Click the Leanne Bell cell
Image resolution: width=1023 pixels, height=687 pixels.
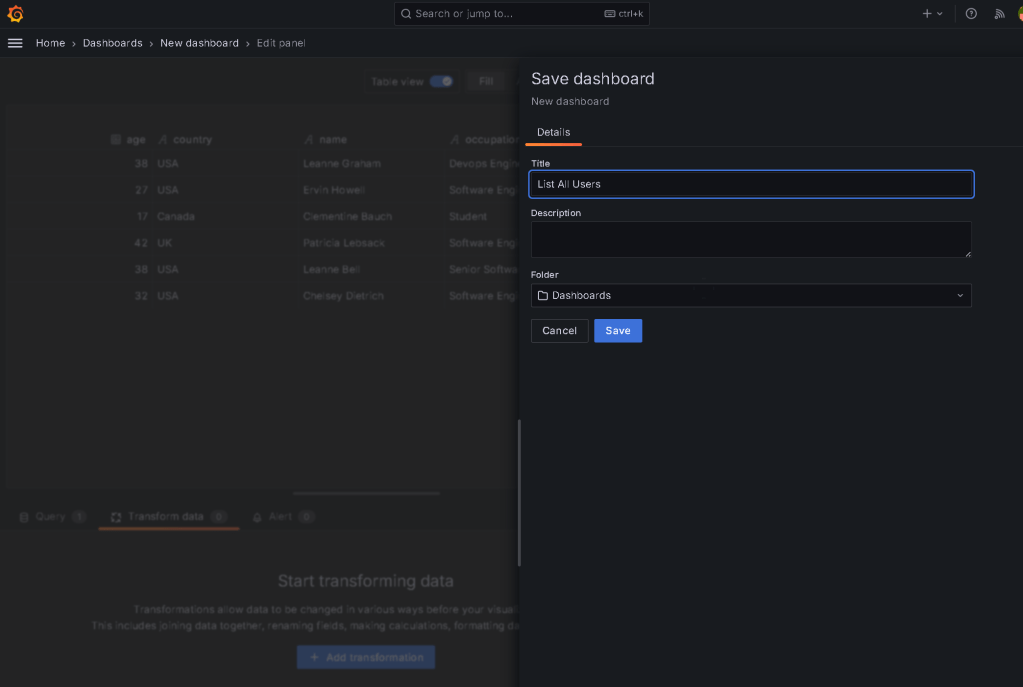[331, 269]
